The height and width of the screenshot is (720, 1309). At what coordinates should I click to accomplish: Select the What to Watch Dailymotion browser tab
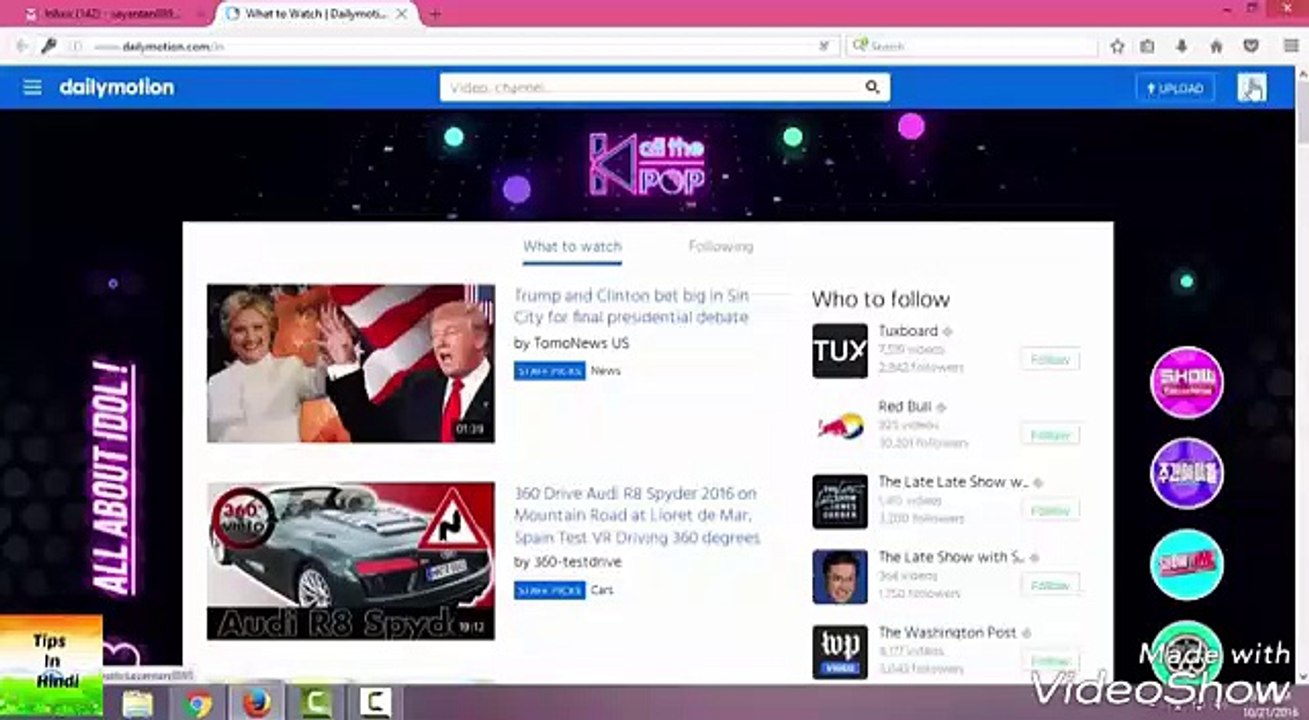point(315,14)
